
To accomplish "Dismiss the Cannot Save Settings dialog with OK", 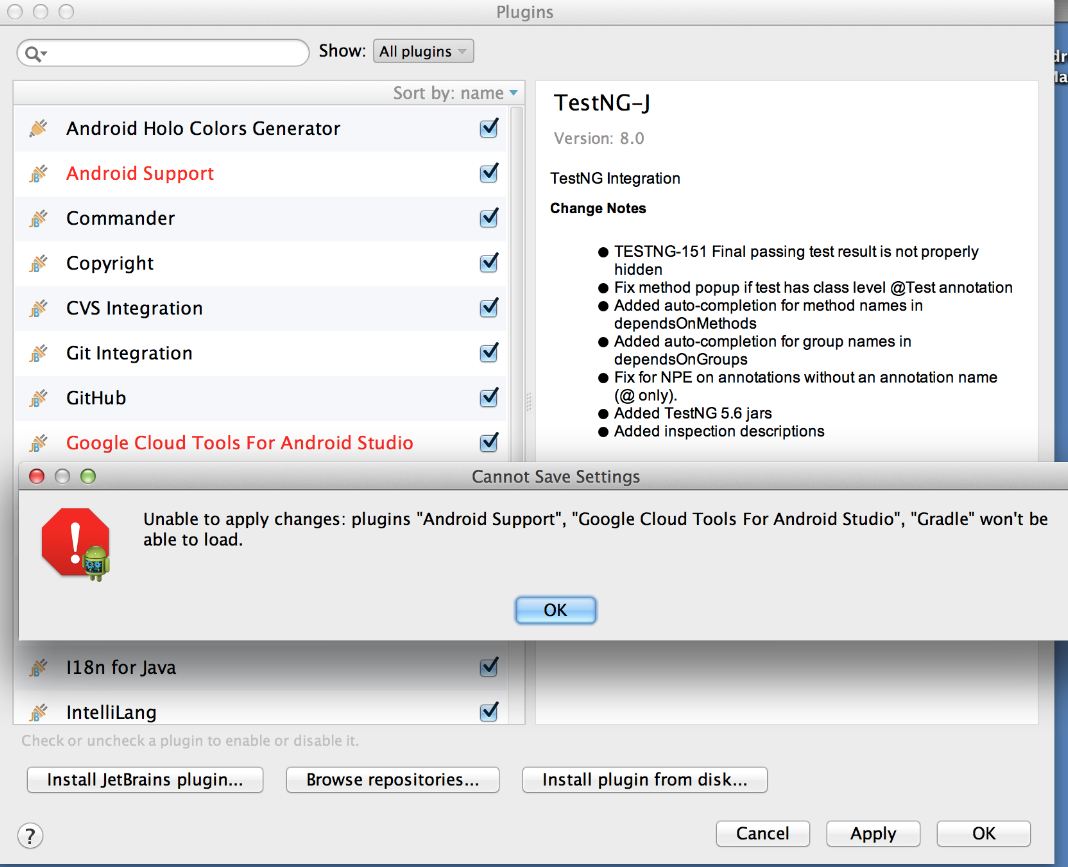I will [x=555, y=610].
